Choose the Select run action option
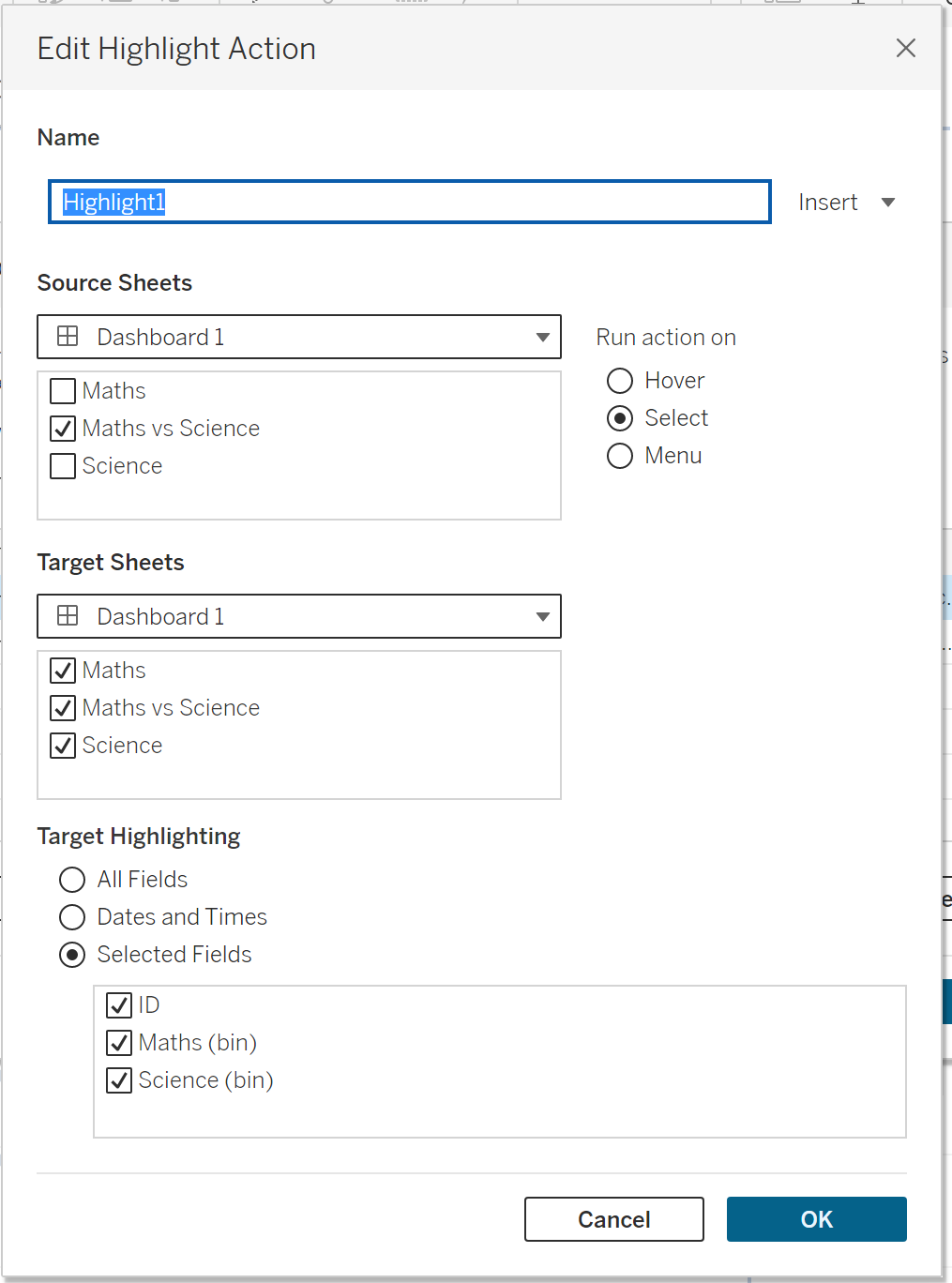Image resolution: width=952 pixels, height=1283 pixels. pyautogui.click(x=620, y=418)
